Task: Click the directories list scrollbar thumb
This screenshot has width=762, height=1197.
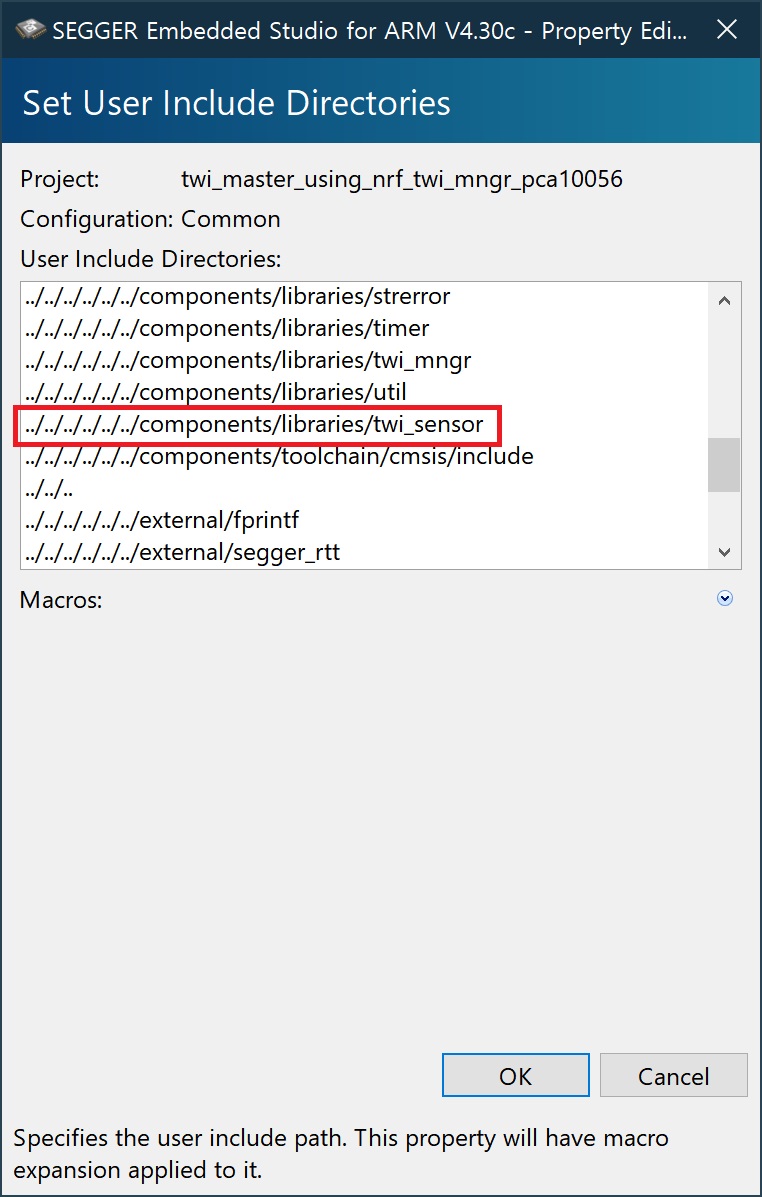Action: (725, 464)
